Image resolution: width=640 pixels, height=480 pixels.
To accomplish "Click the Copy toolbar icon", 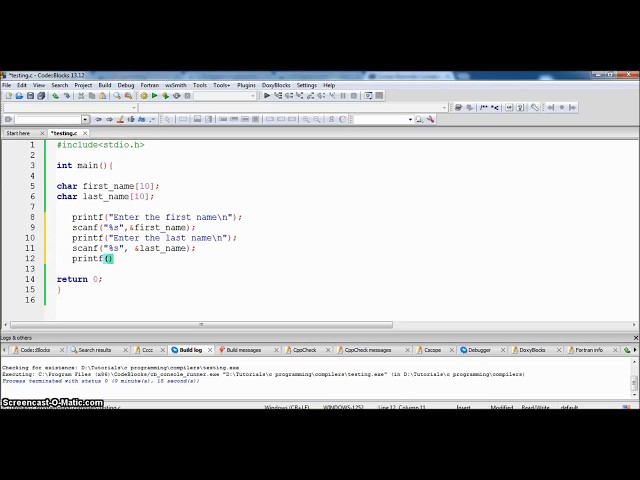I will 92,96.
